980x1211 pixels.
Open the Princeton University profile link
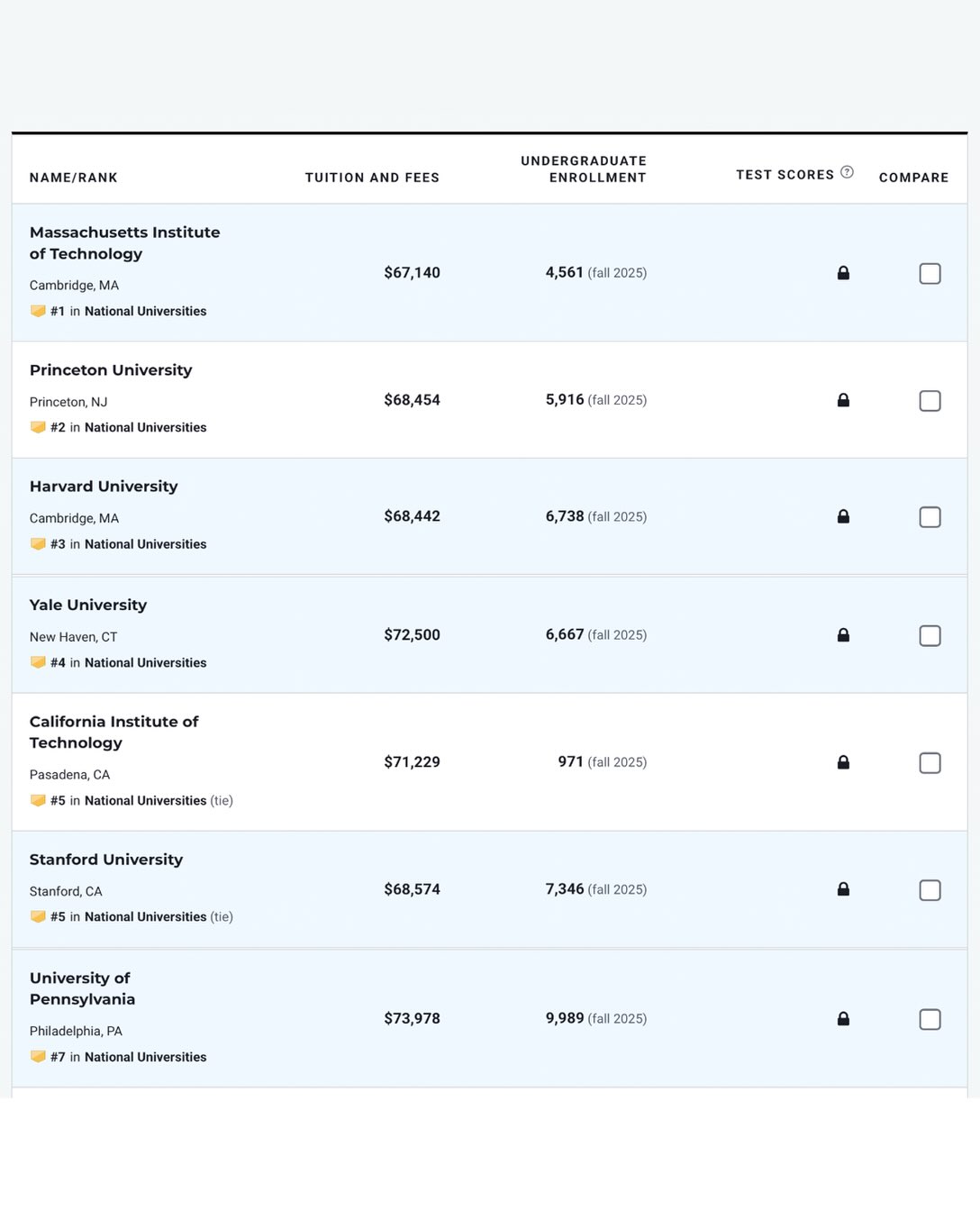click(111, 370)
